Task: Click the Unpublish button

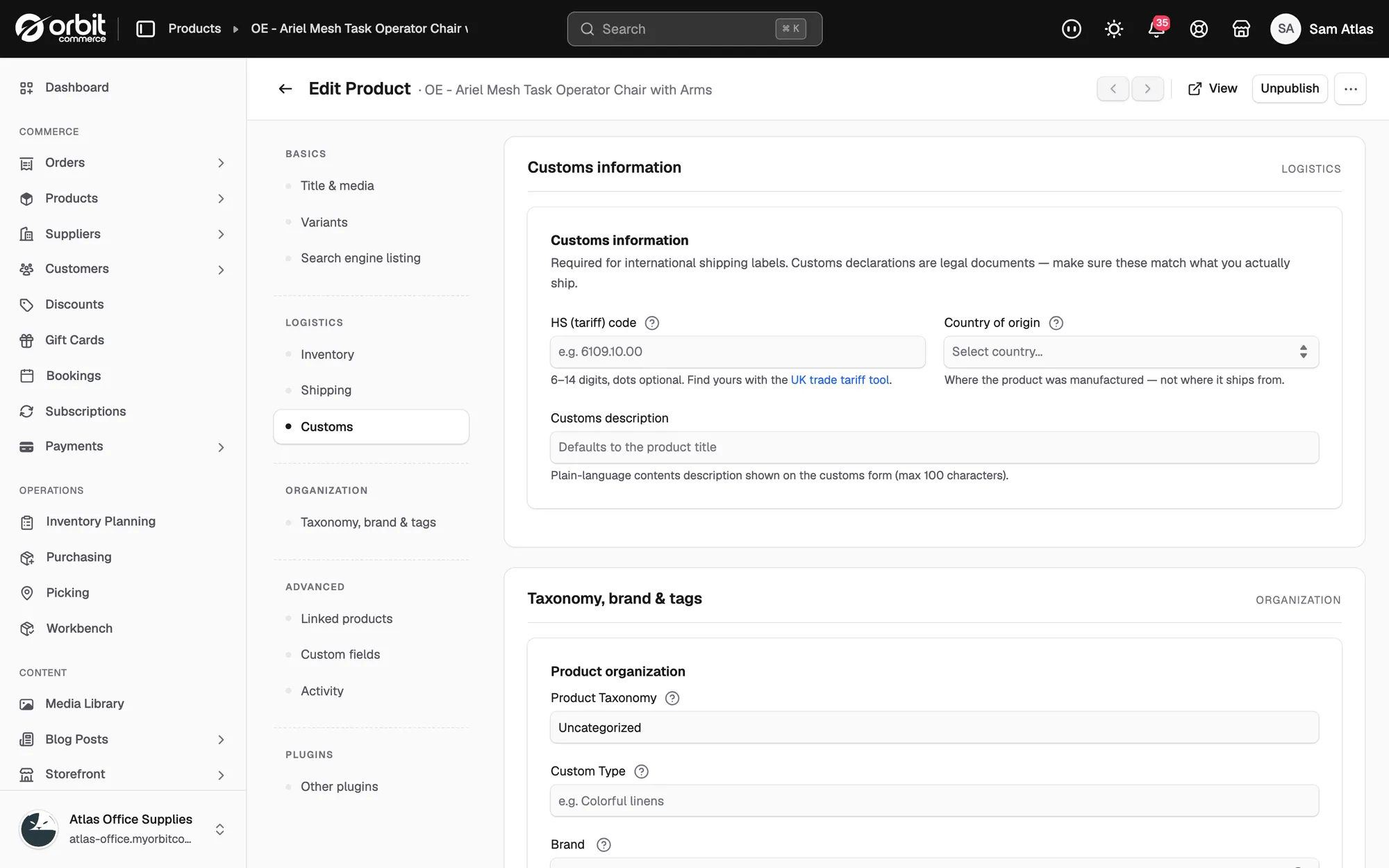Action: coord(1289,88)
